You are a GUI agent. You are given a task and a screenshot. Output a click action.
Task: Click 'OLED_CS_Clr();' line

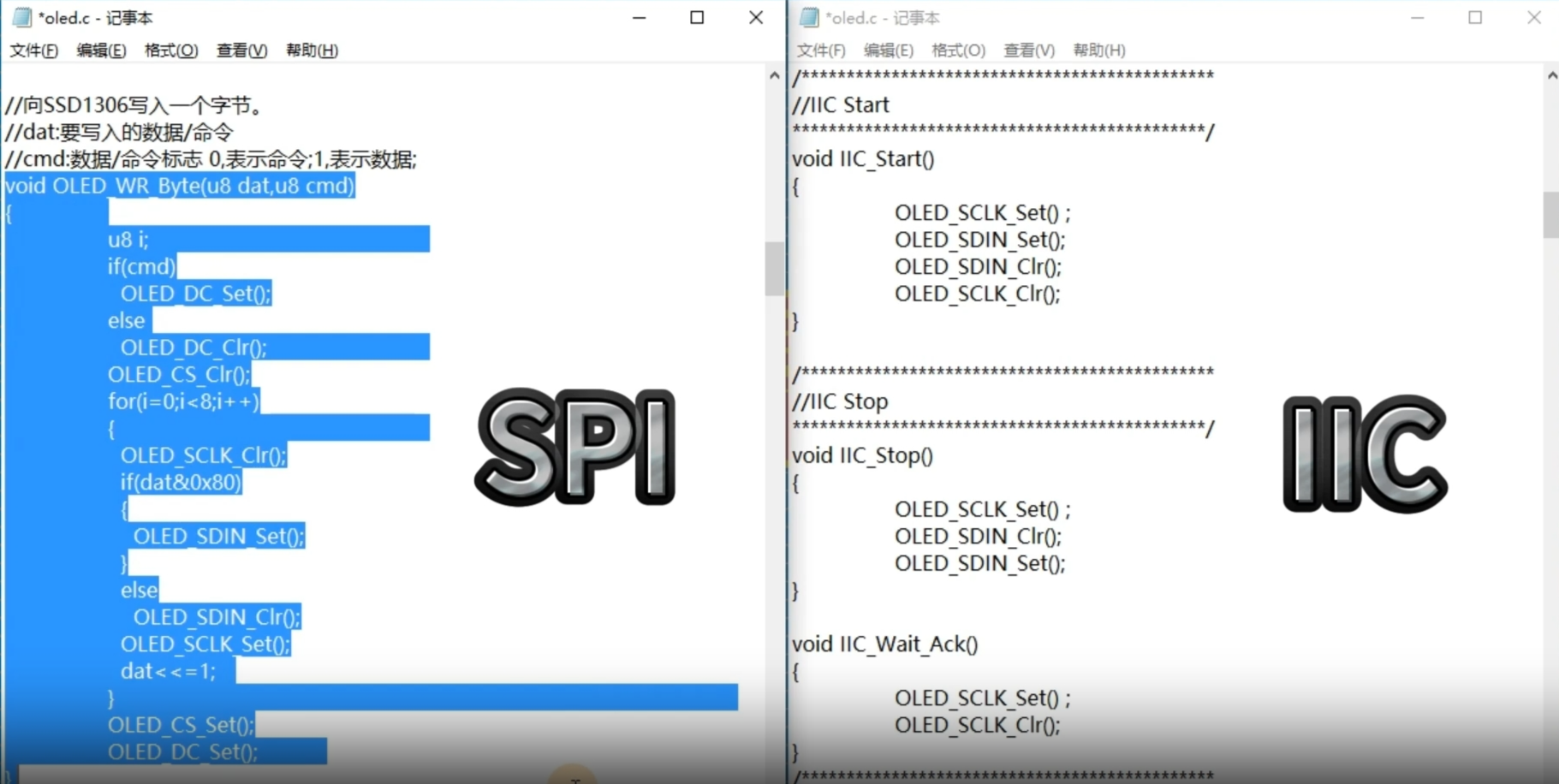click(x=179, y=374)
